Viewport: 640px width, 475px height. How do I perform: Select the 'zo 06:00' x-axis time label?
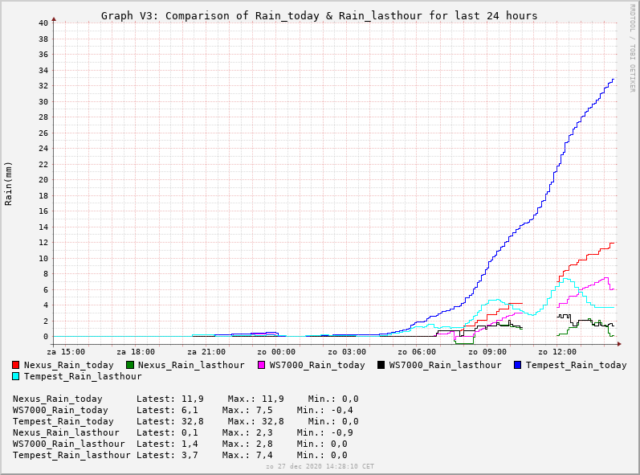[416, 352]
